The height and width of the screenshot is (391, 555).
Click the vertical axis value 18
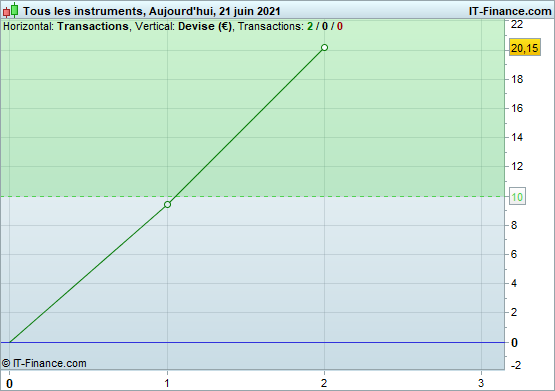point(517,79)
